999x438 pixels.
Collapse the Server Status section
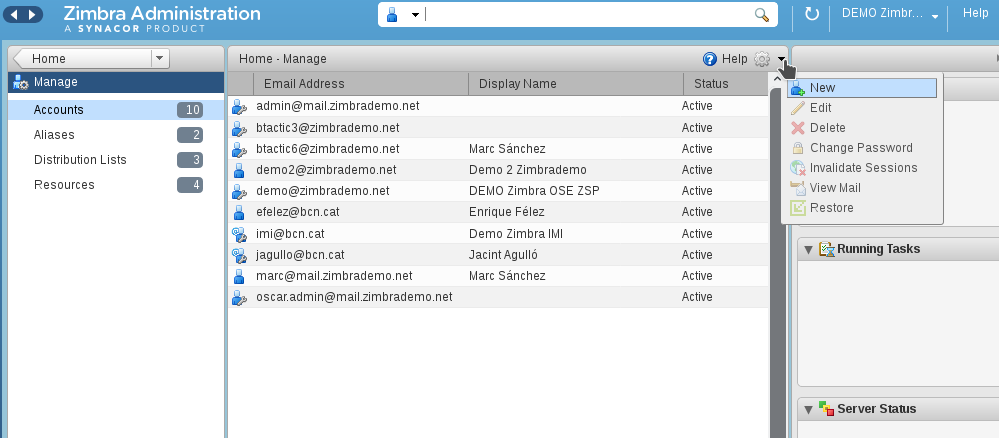(x=809, y=409)
